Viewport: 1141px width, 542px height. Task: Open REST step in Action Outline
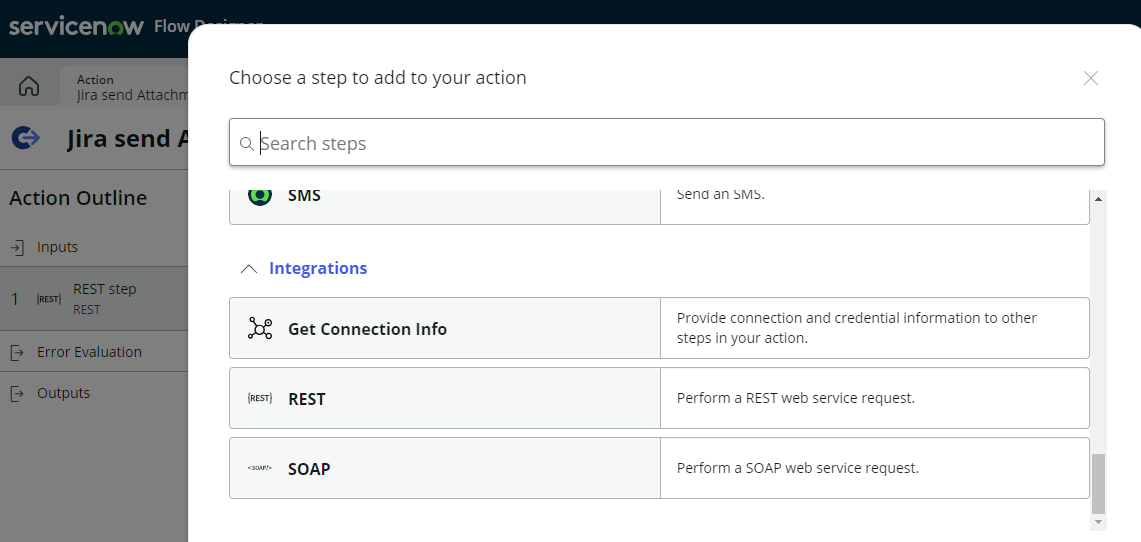coord(104,298)
